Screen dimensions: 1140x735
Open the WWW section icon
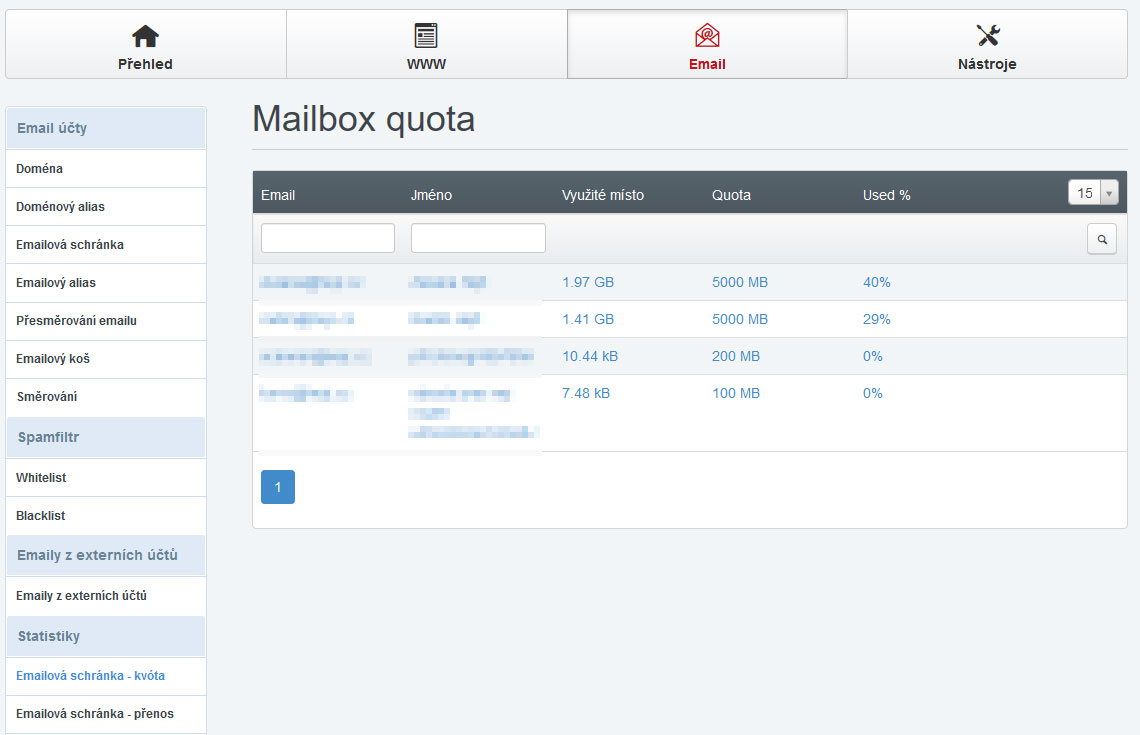426,36
